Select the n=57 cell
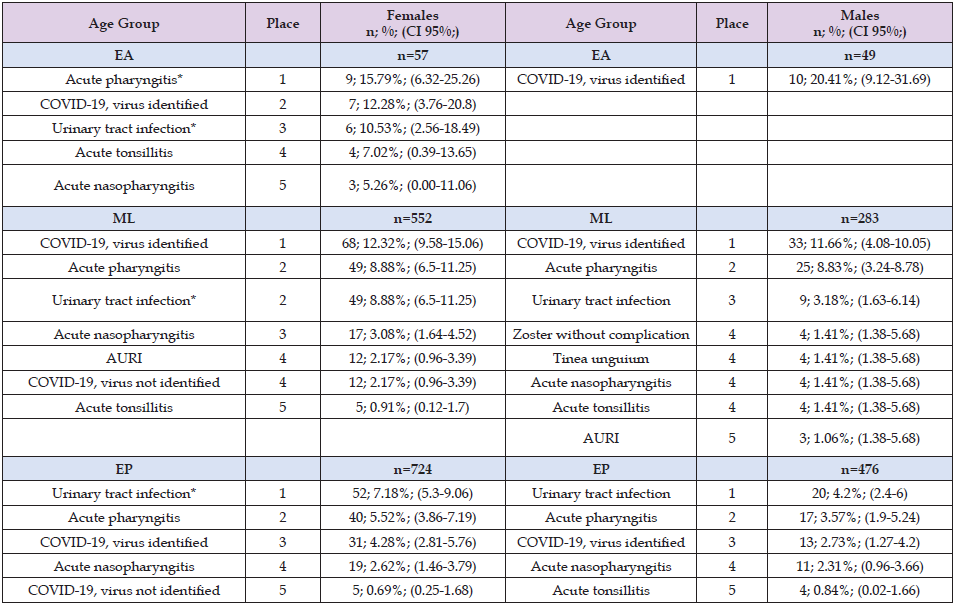Image resolution: width=956 pixels, height=605 pixels. tap(412, 56)
